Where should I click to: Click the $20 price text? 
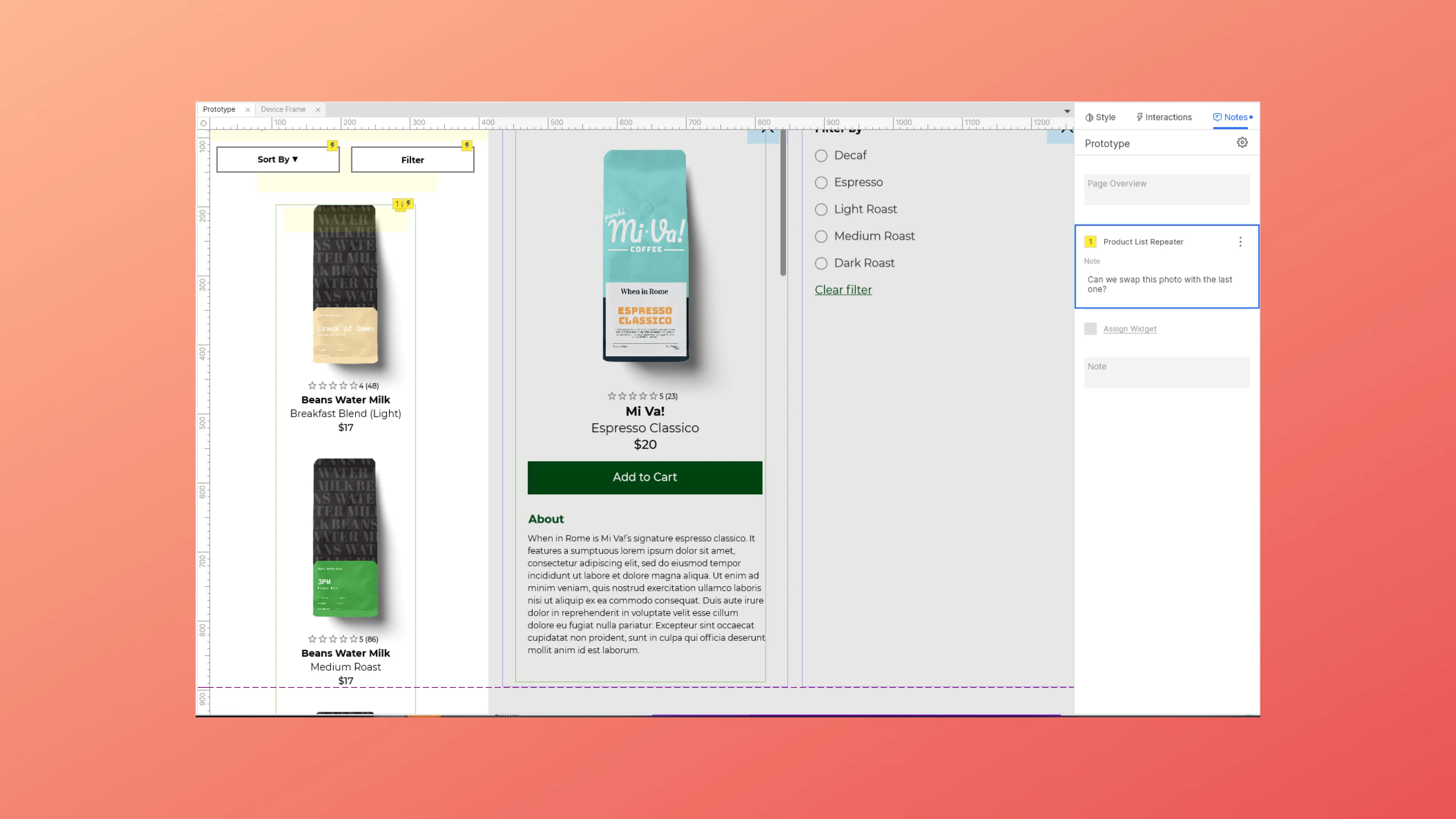tap(644, 444)
